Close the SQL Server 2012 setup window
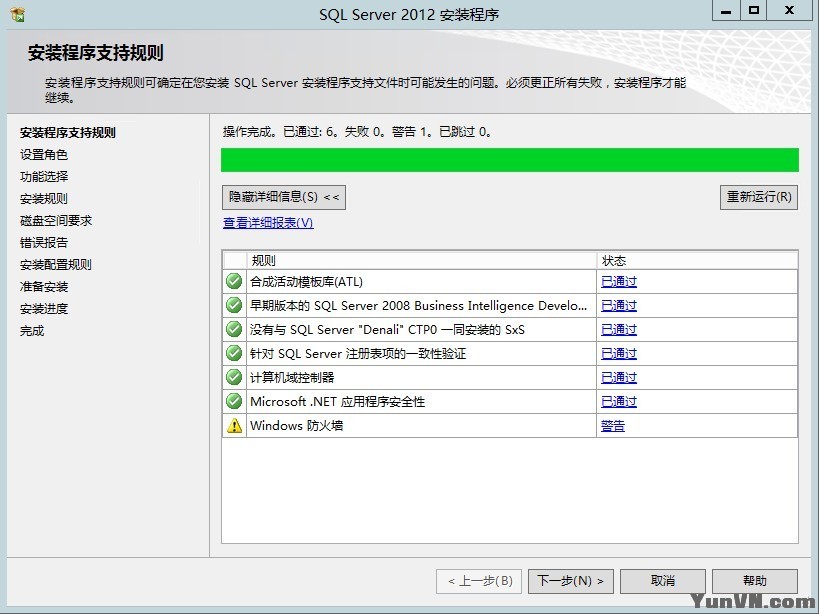 pyautogui.click(x=789, y=10)
